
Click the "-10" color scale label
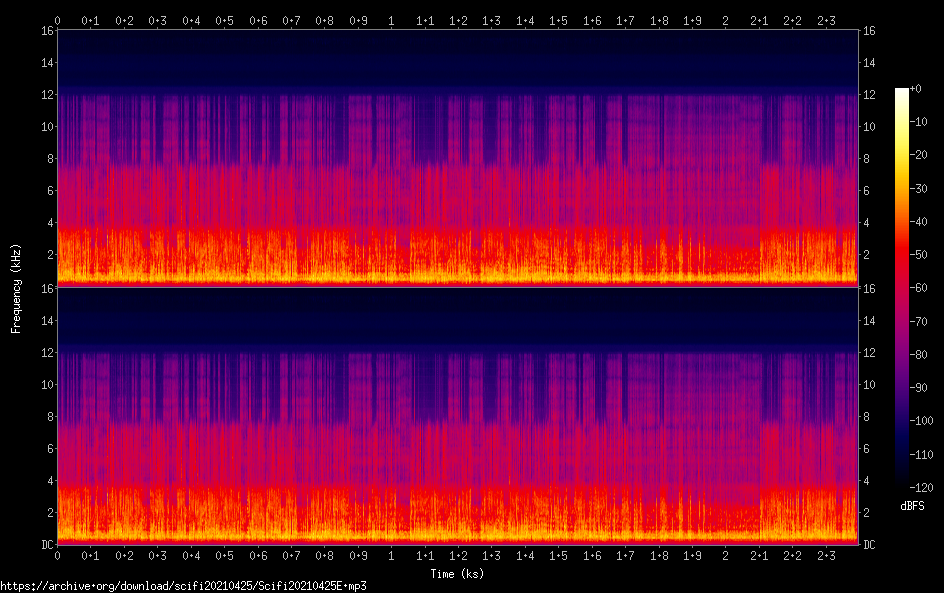pyautogui.click(x=919, y=122)
